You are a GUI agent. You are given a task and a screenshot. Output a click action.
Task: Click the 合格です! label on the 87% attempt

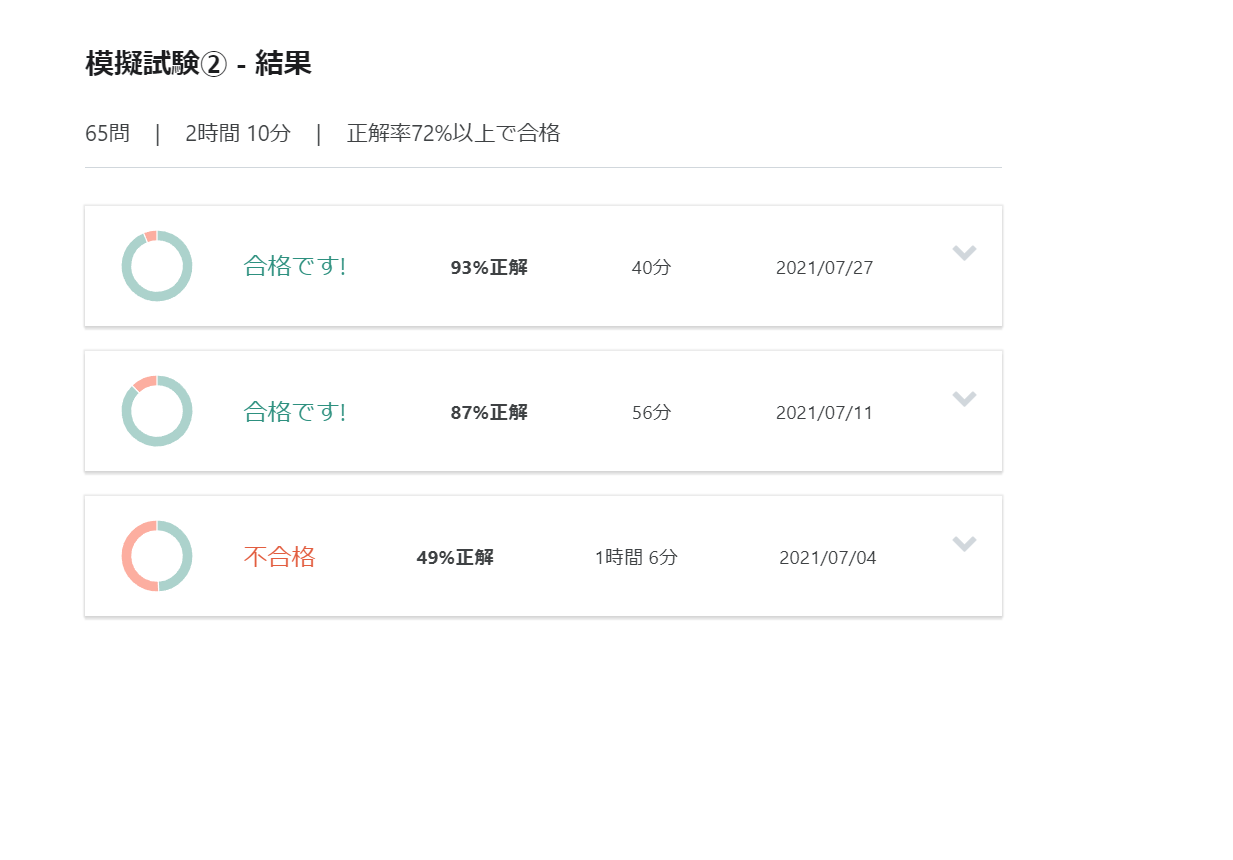(x=295, y=412)
